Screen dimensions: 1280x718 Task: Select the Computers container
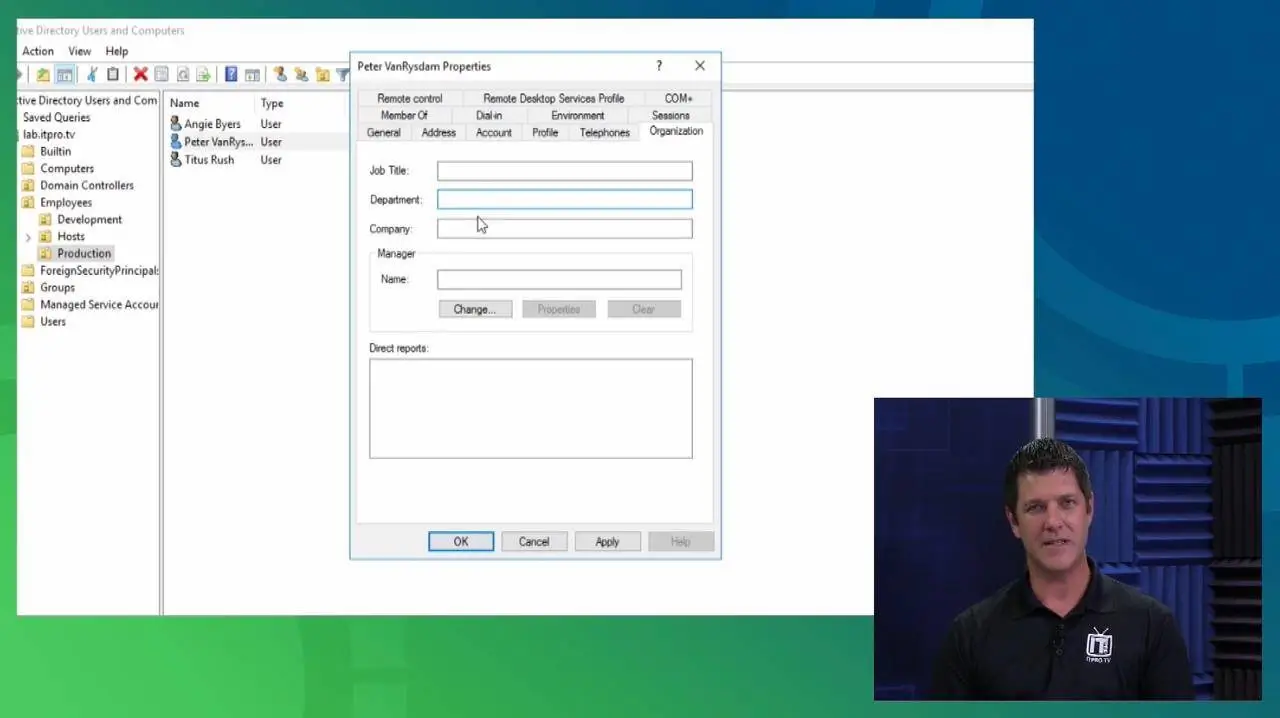[x=67, y=168]
